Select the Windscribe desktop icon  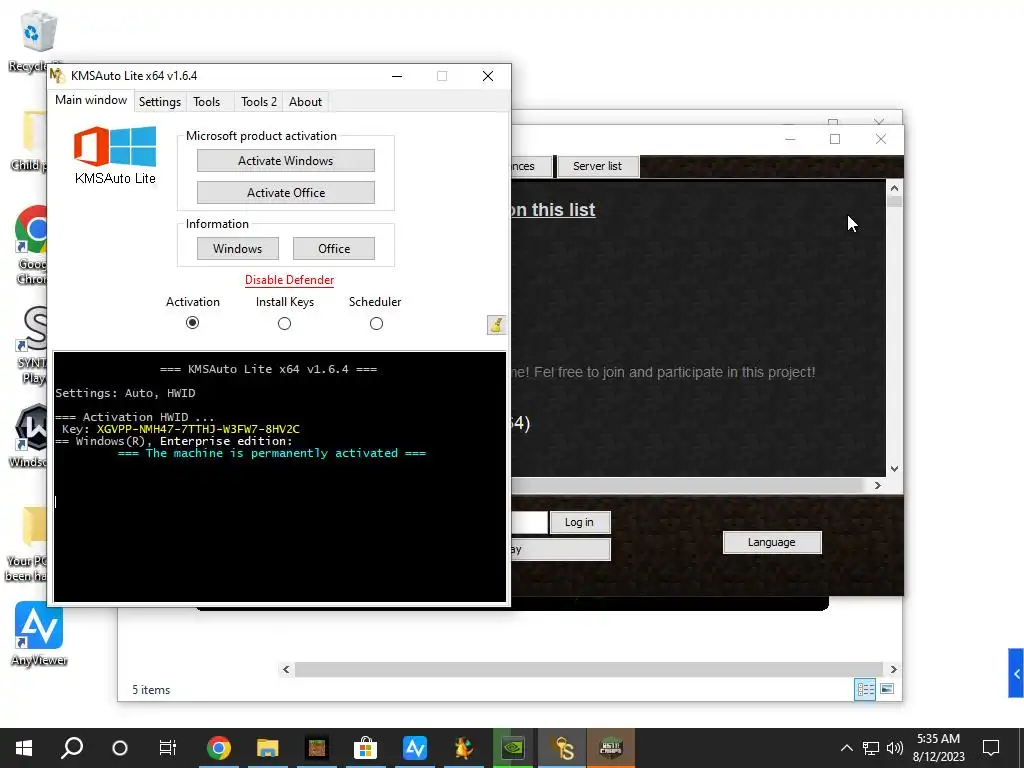click(x=30, y=436)
